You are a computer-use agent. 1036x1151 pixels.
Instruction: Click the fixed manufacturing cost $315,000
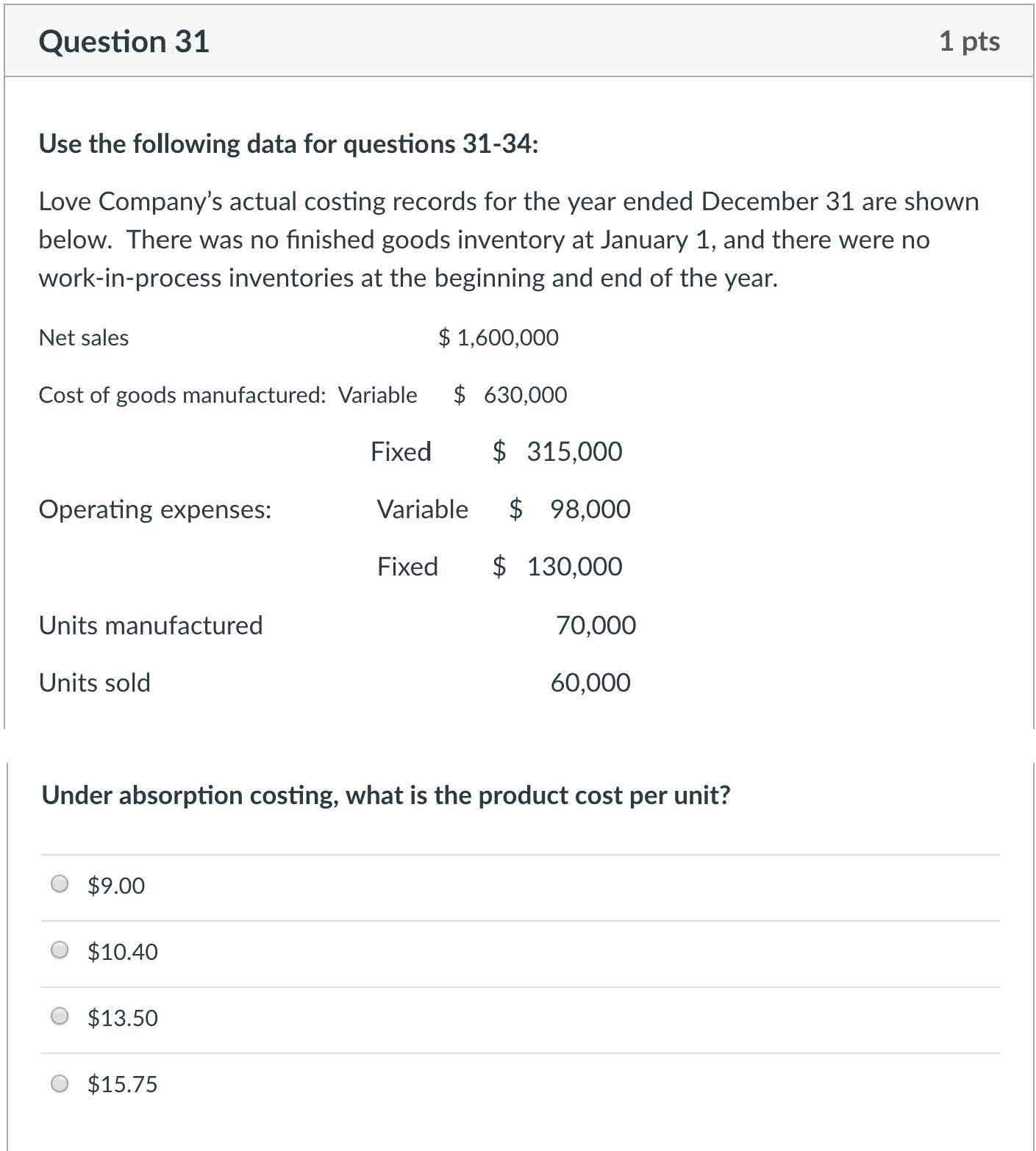click(x=557, y=451)
